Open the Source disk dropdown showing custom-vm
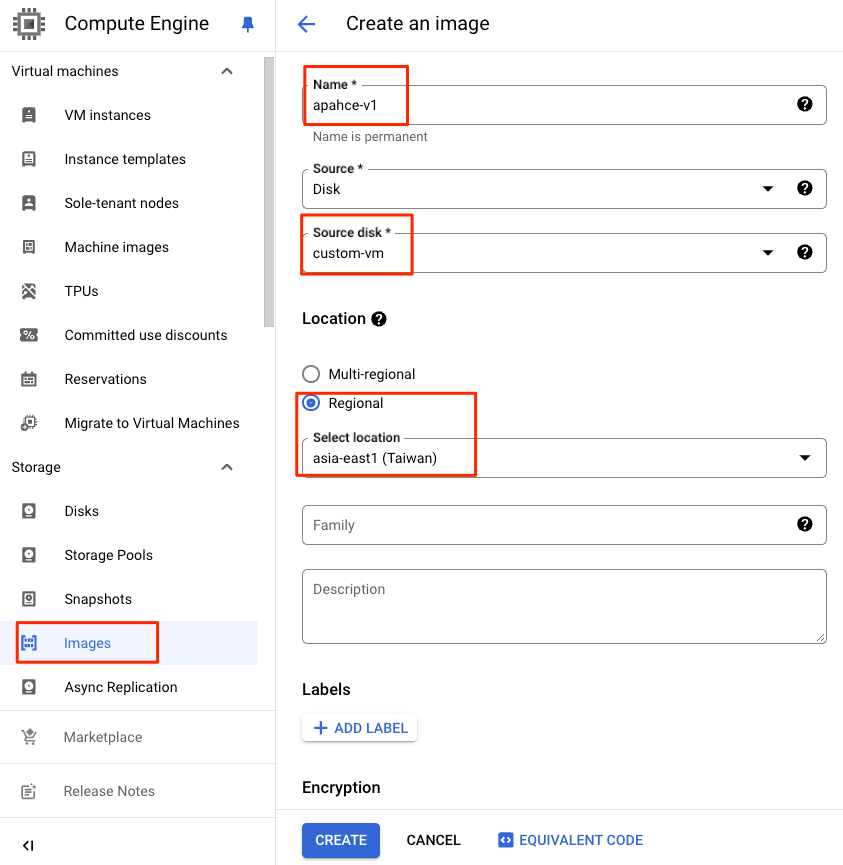This screenshot has width=843, height=865. tap(564, 253)
